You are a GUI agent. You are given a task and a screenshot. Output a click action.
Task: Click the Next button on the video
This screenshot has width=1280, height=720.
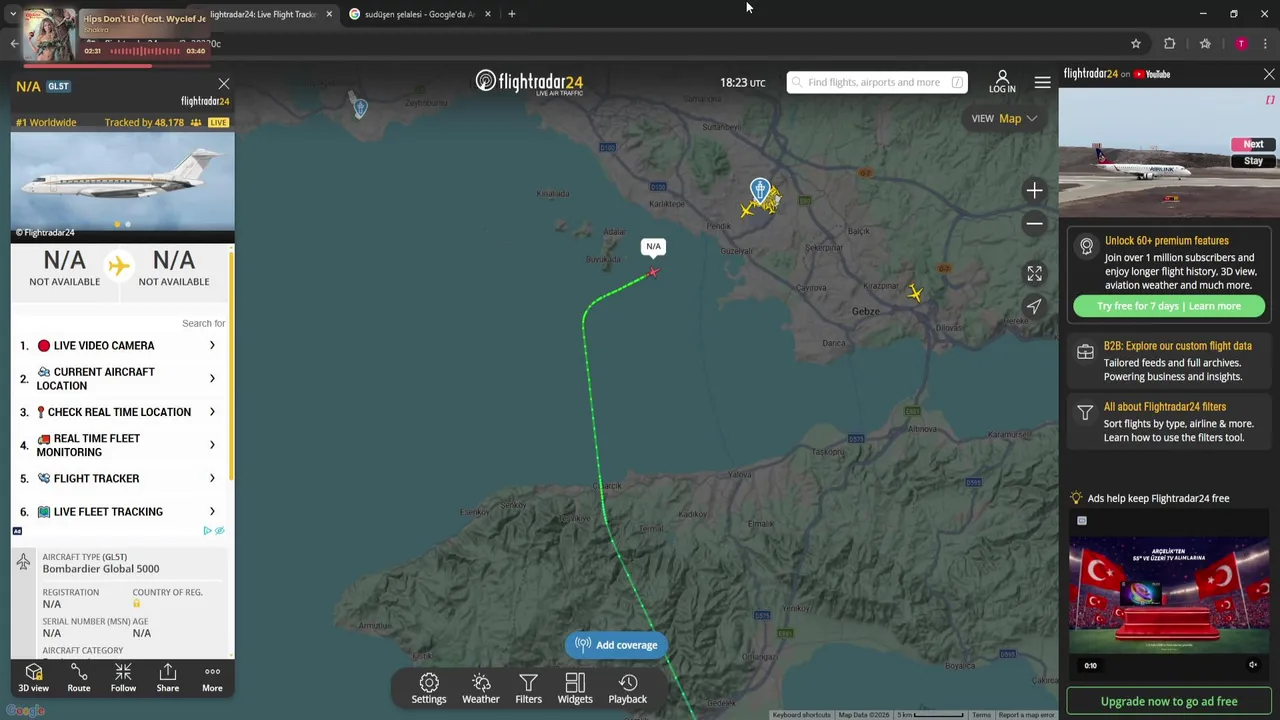(1253, 144)
